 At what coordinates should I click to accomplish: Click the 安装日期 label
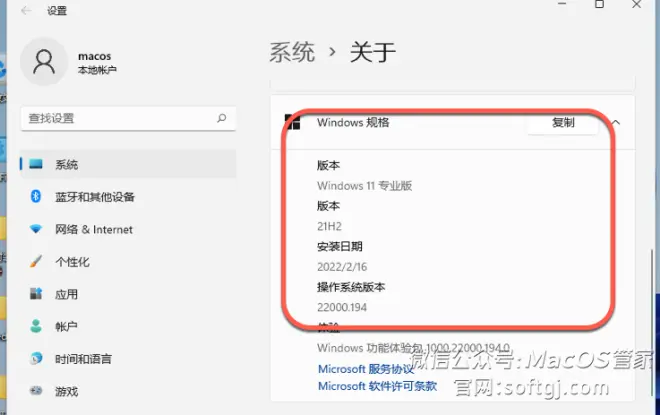click(340, 247)
